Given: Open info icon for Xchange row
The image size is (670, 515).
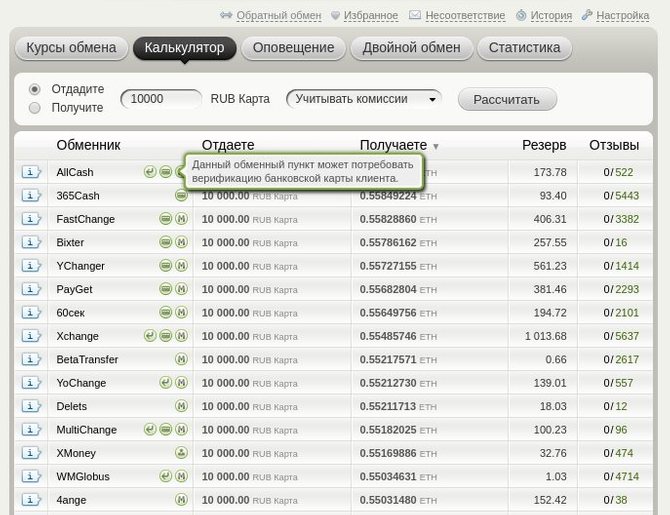Looking at the screenshot, I should pos(31,336).
